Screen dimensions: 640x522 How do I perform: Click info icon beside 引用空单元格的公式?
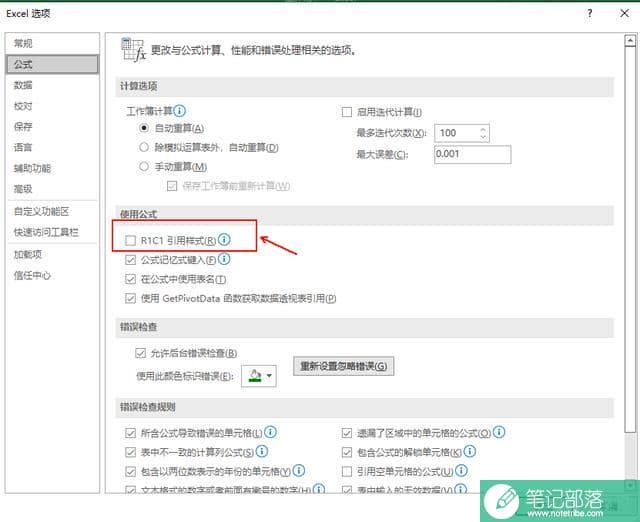[x=461, y=471]
